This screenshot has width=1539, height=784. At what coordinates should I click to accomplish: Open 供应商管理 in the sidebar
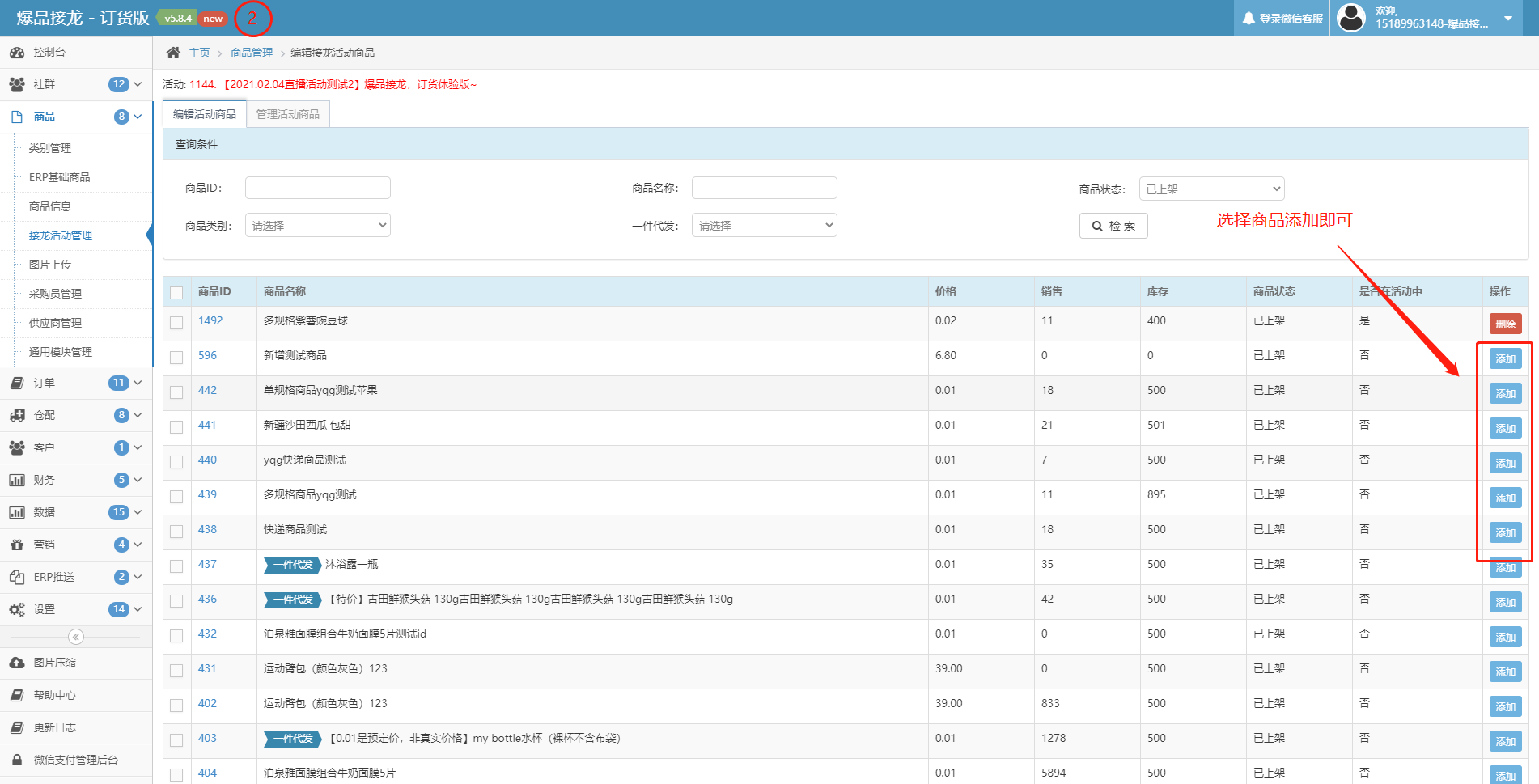[x=55, y=323]
